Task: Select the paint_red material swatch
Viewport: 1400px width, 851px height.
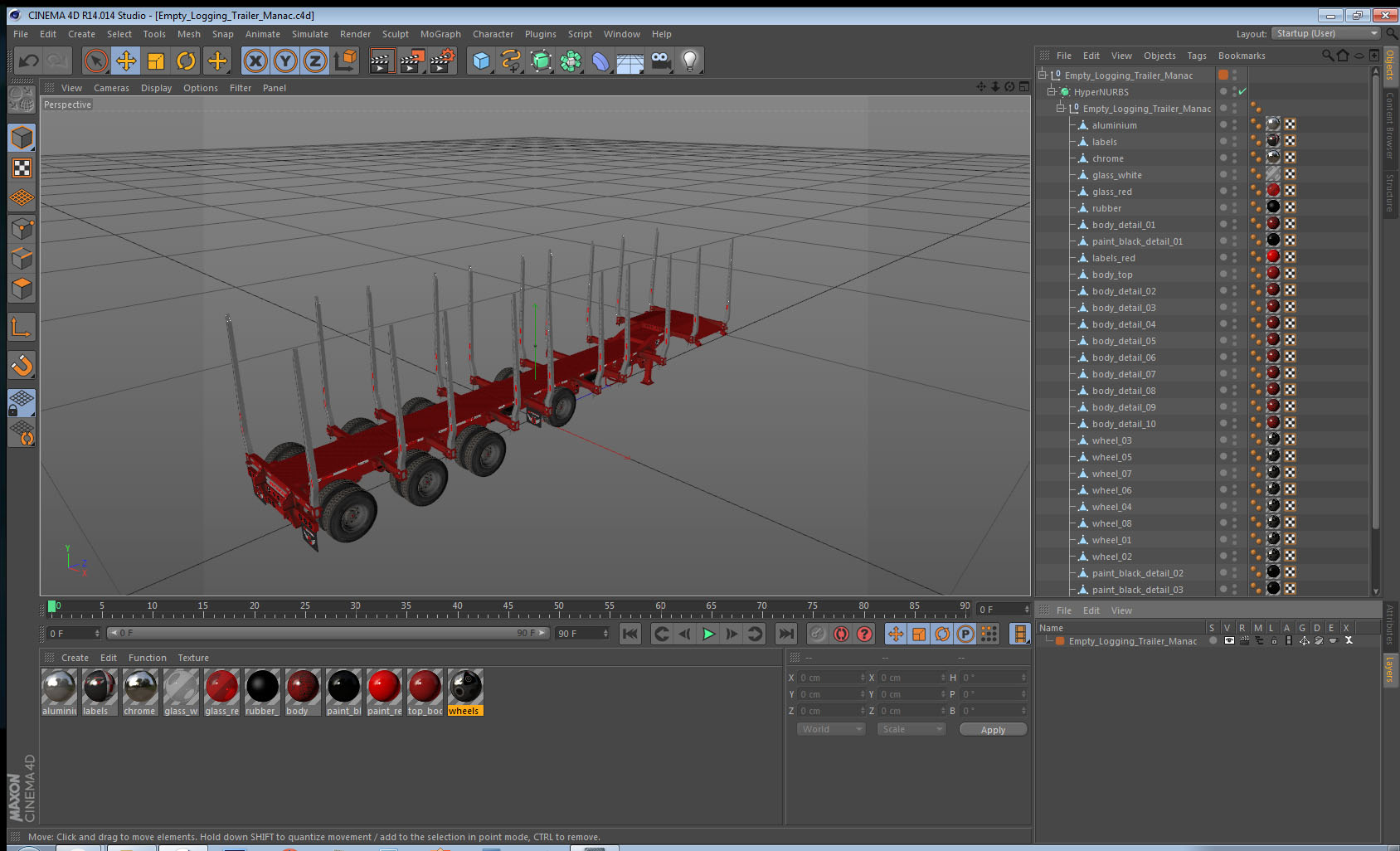Action: point(384,692)
